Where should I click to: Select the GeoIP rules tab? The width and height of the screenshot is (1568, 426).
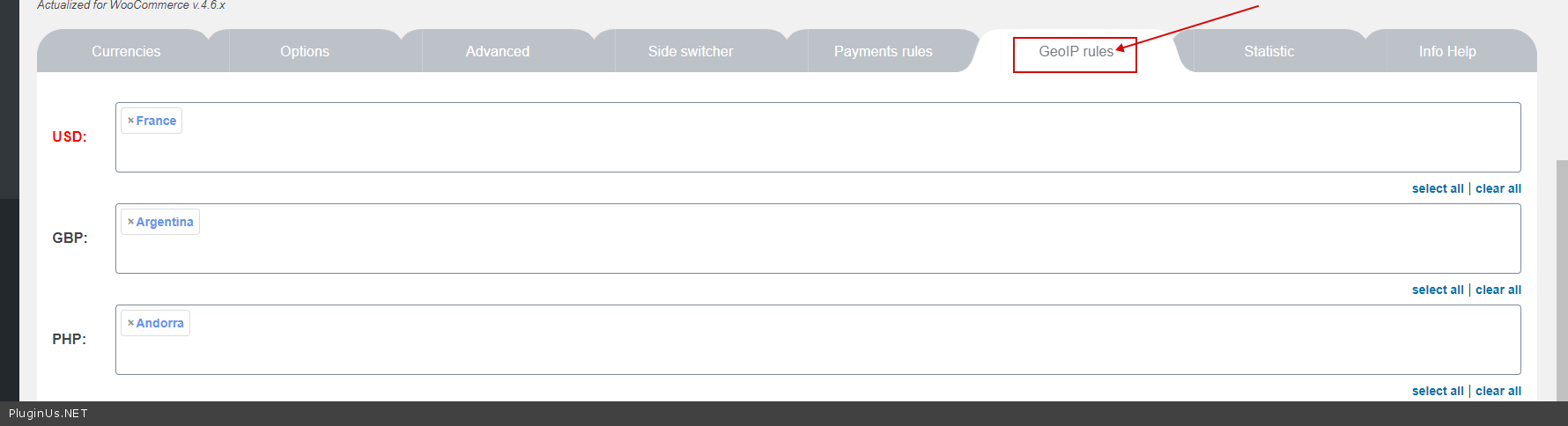pos(1076,51)
